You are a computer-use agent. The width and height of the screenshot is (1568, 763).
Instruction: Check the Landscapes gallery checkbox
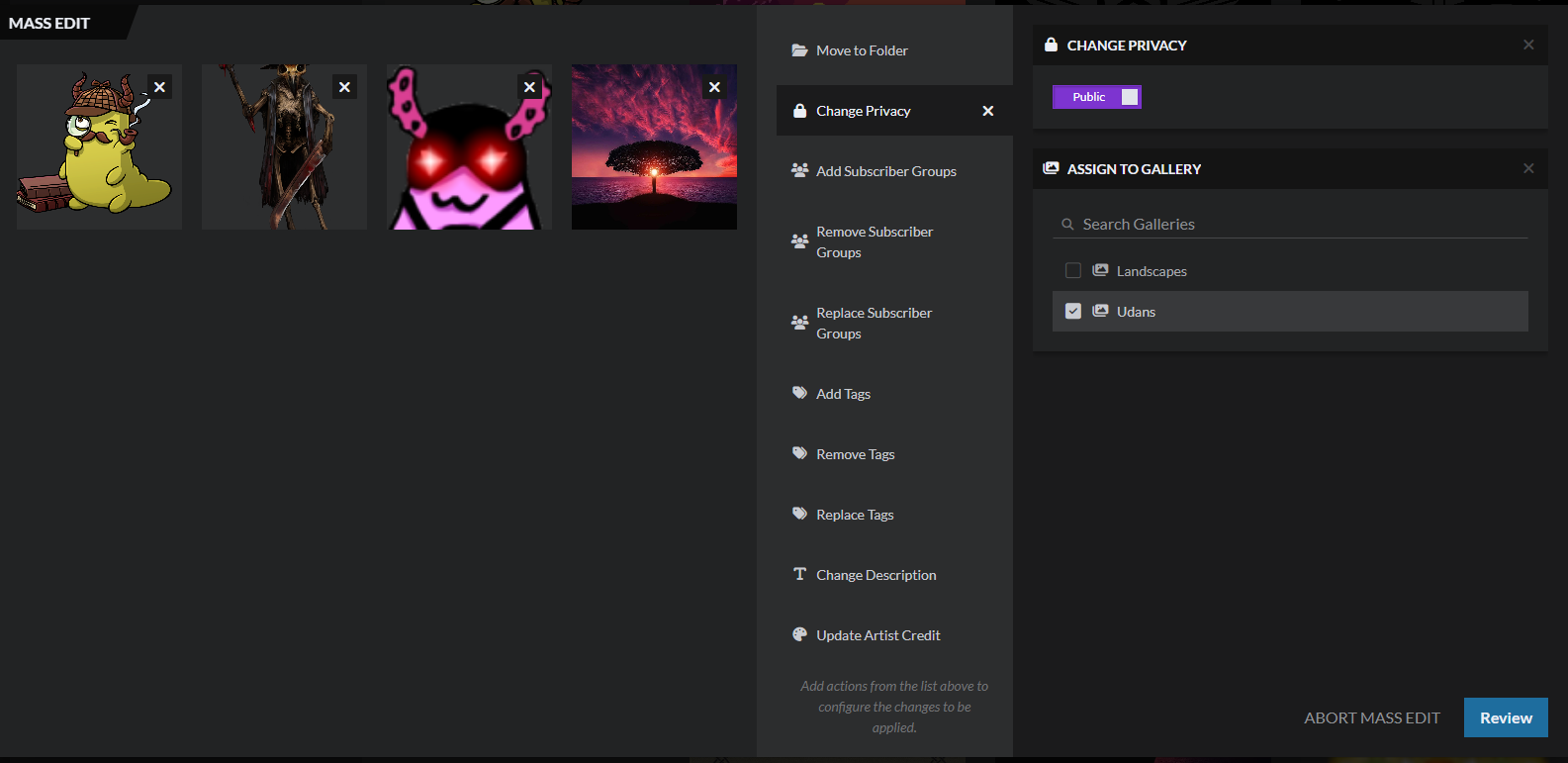coord(1072,270)
